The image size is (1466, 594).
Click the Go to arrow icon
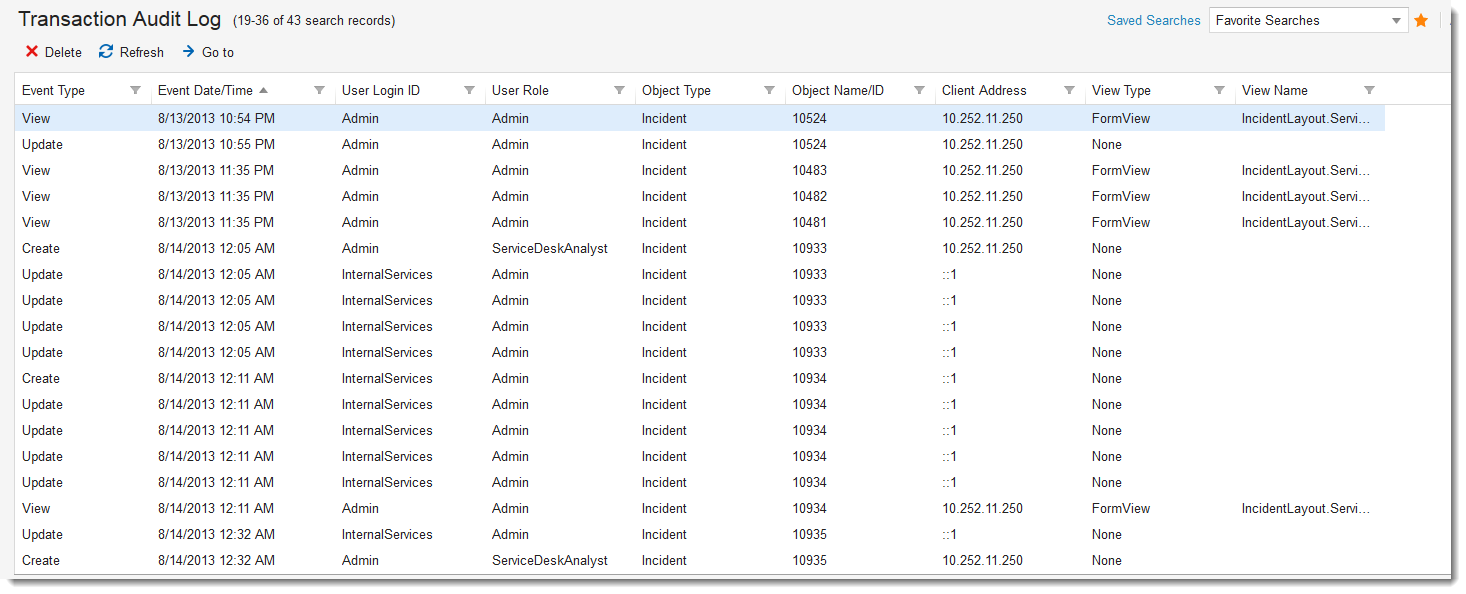click(188, 52)
